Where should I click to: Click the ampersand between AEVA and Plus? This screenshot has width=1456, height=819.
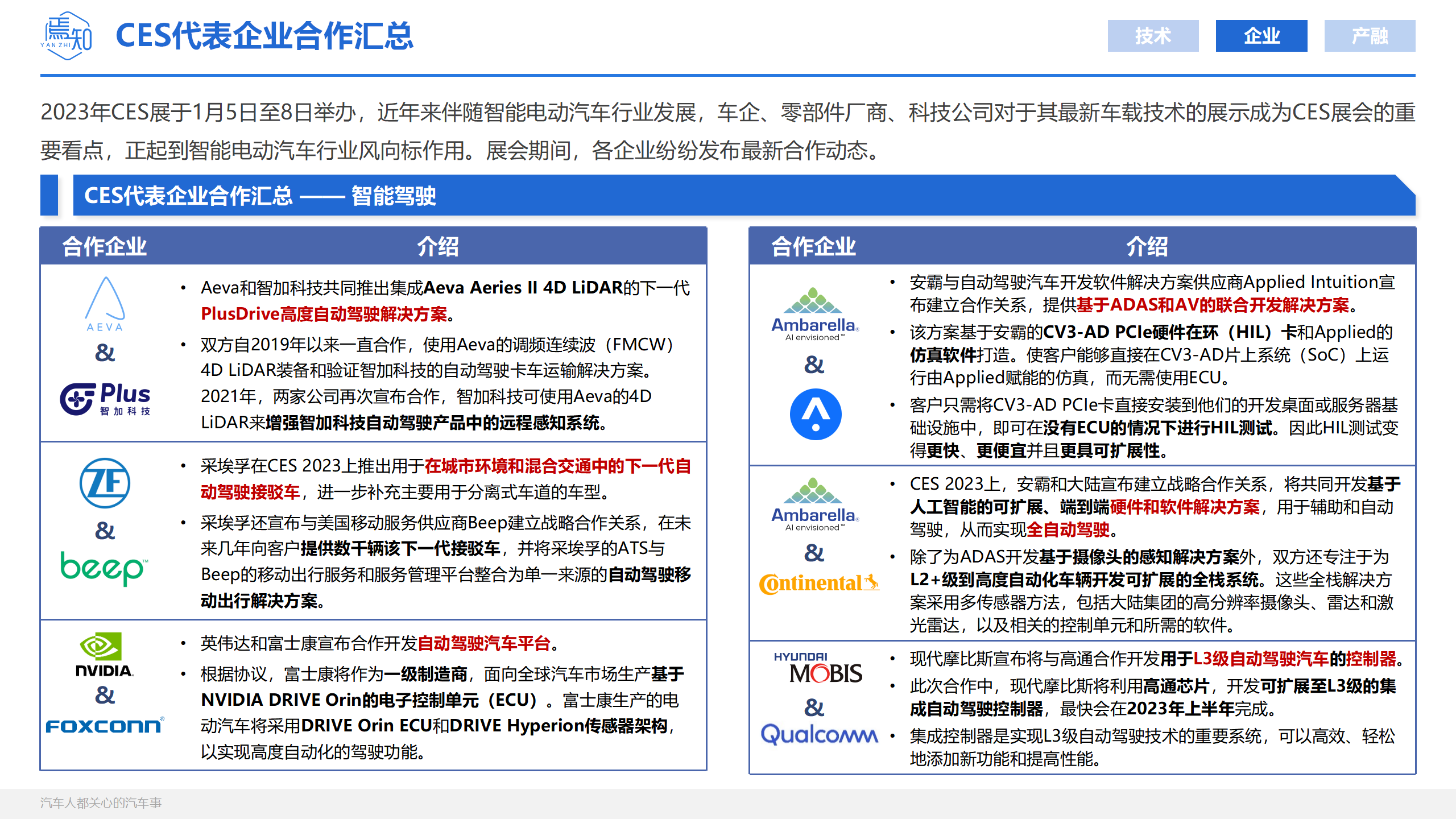(x=105, y=353)
